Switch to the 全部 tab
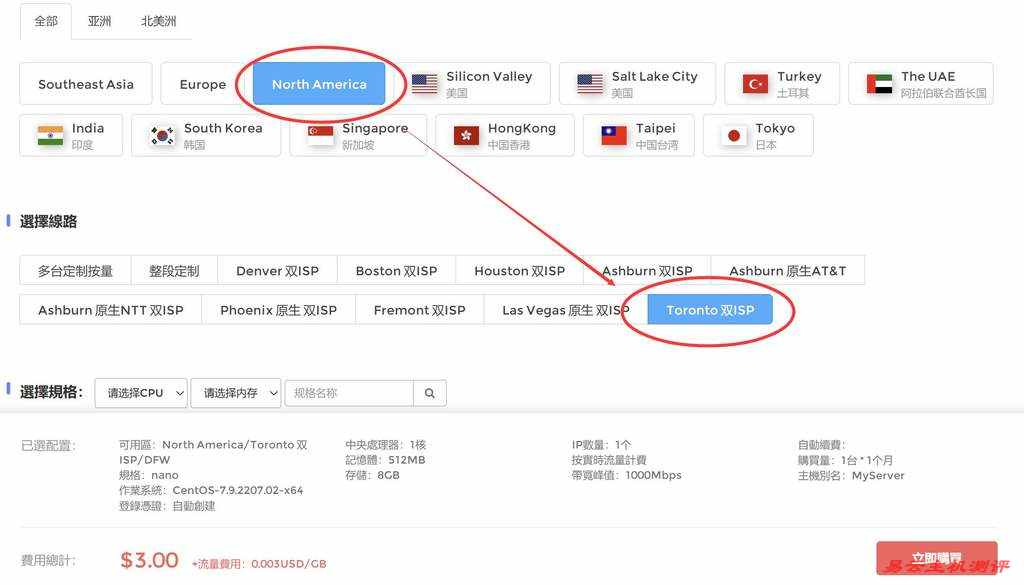Screen dimensions: 1024x585 coord(46,22)
